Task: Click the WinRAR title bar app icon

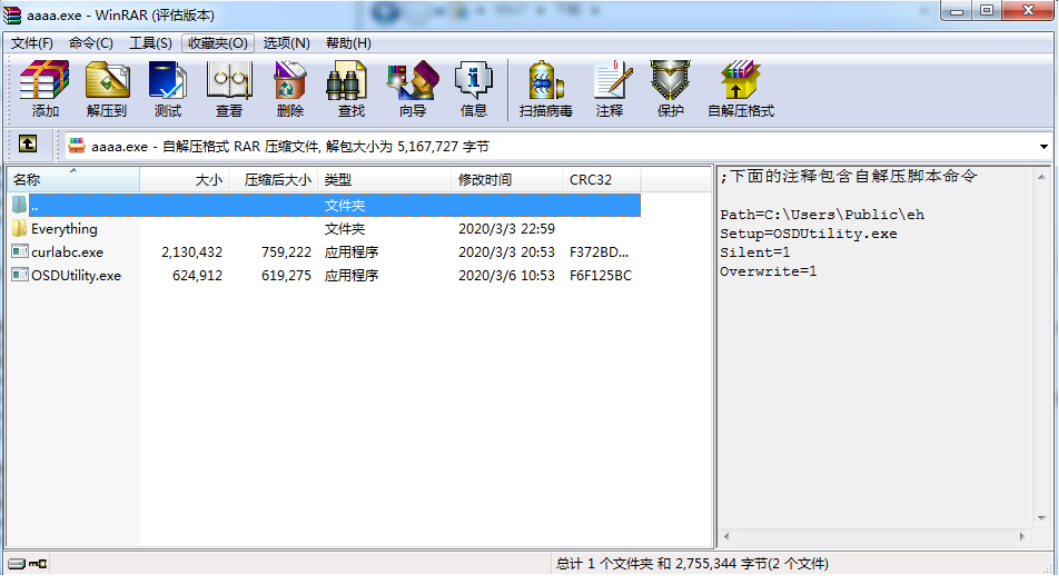Action: [12, 14]
